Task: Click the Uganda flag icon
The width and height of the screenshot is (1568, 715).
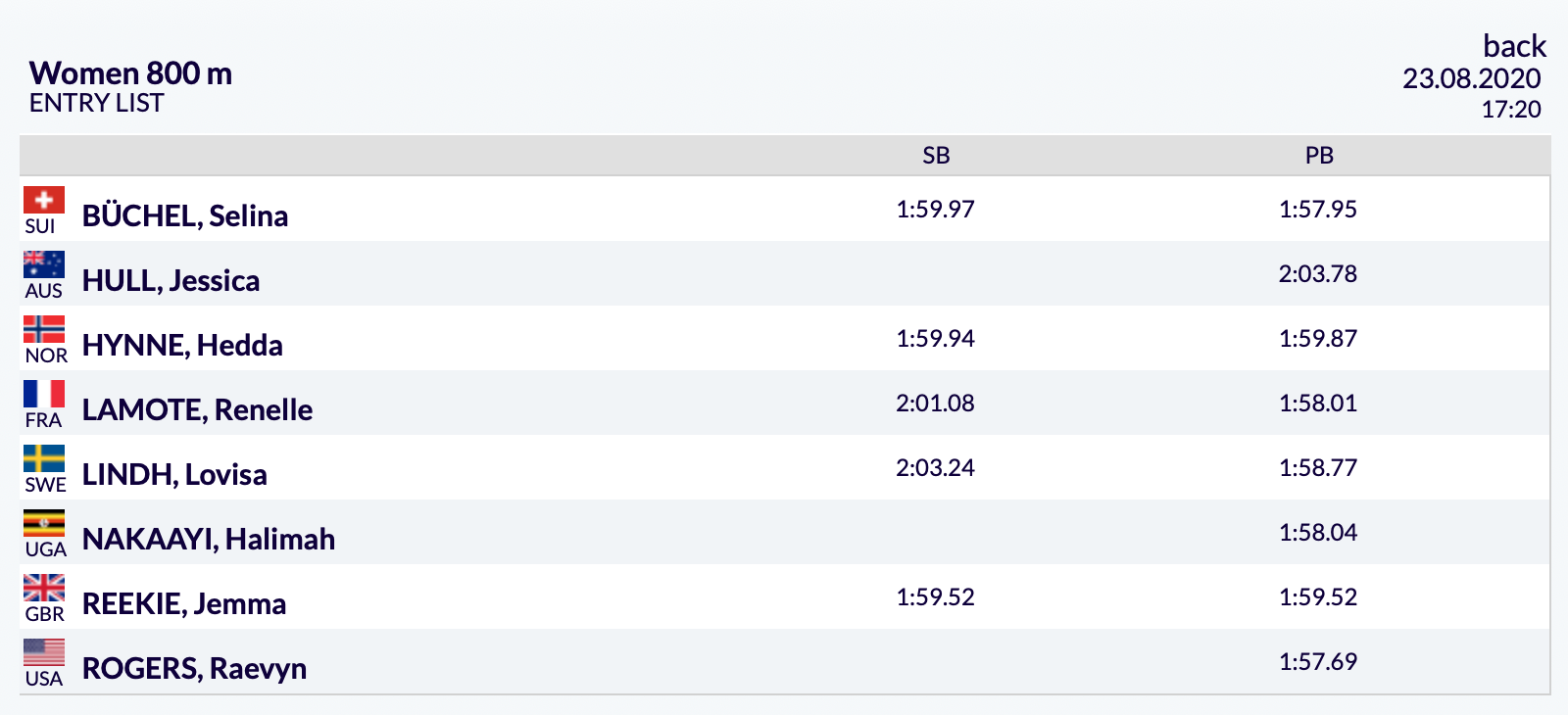Action: (x=44, y=523)
